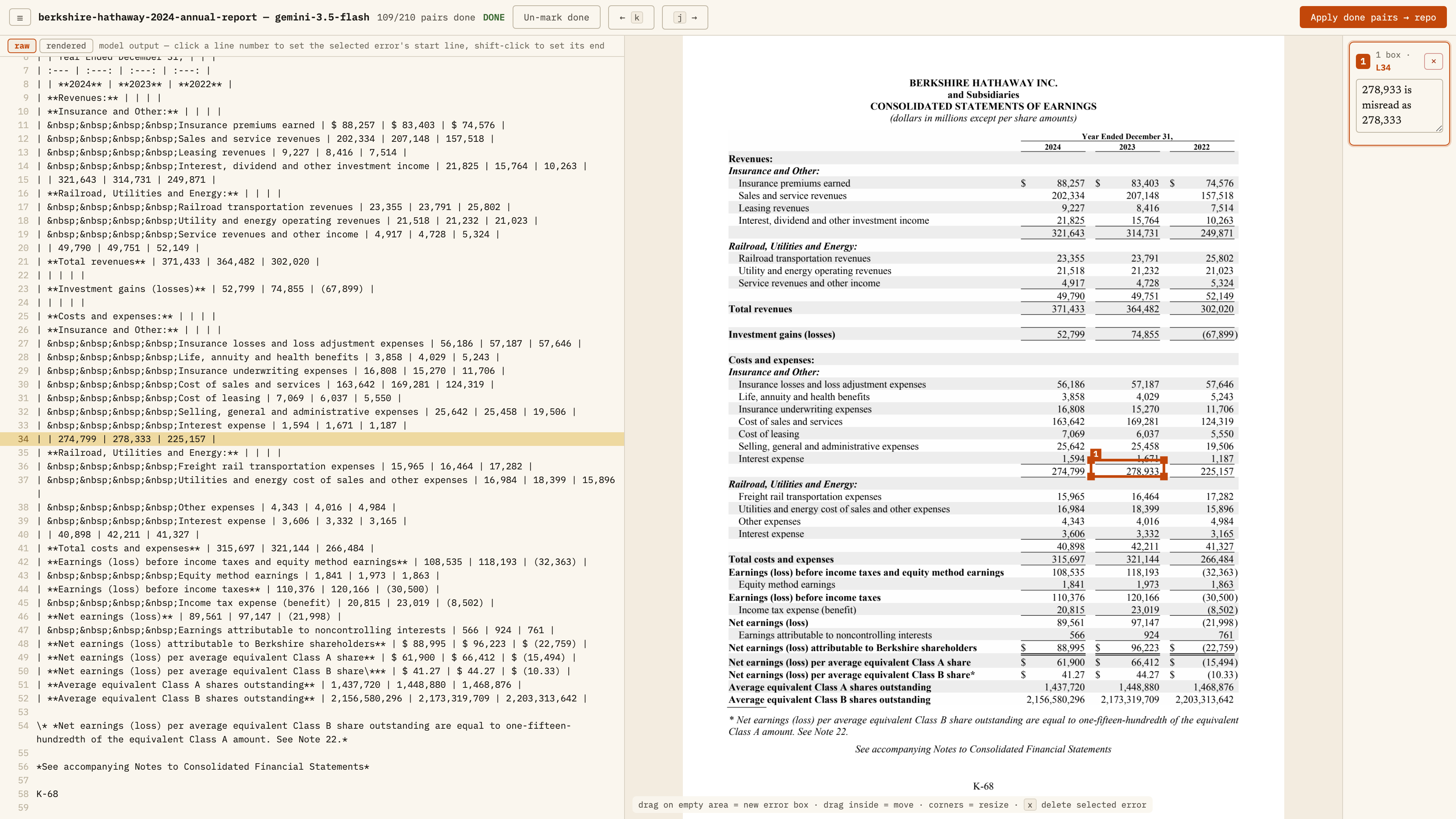Click Apply done pairs → repo

pyautogui.click(x=1373, y=17)
